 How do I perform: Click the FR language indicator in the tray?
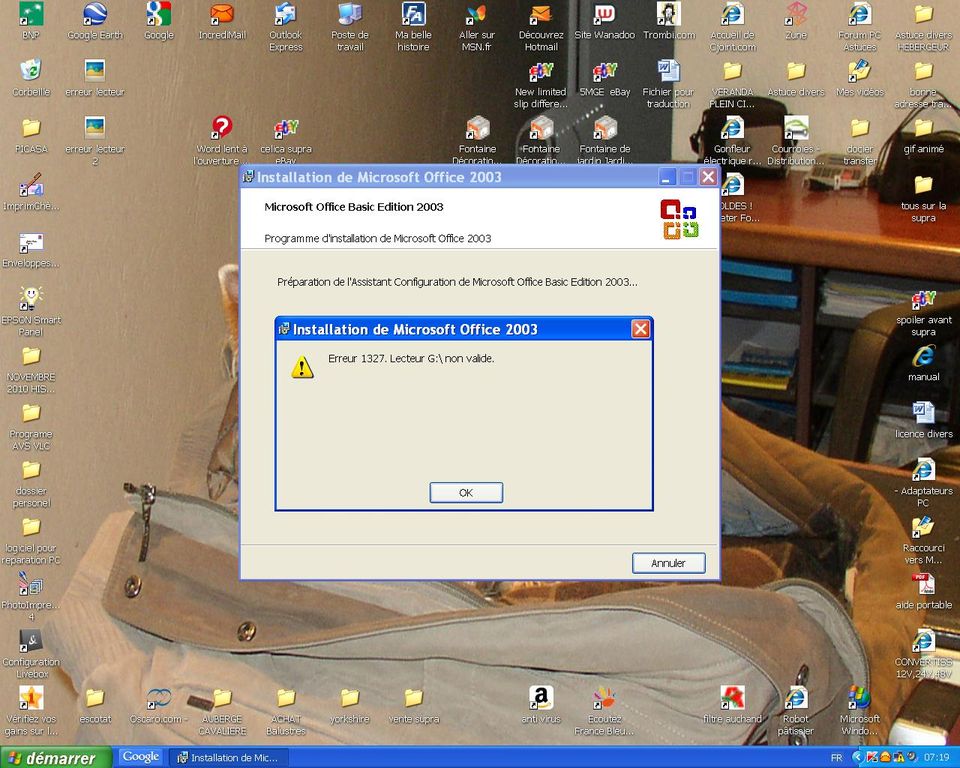pos(838,757)
